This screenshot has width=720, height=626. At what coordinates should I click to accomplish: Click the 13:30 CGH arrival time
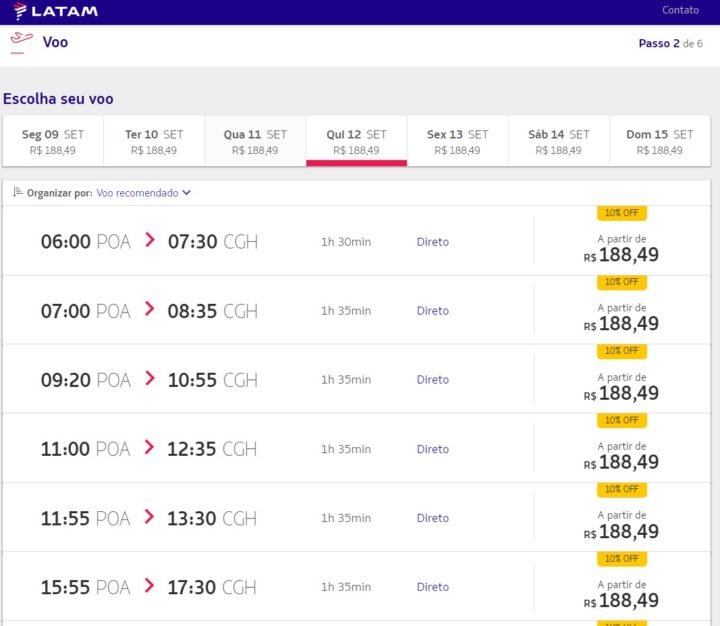pos(212,519)
